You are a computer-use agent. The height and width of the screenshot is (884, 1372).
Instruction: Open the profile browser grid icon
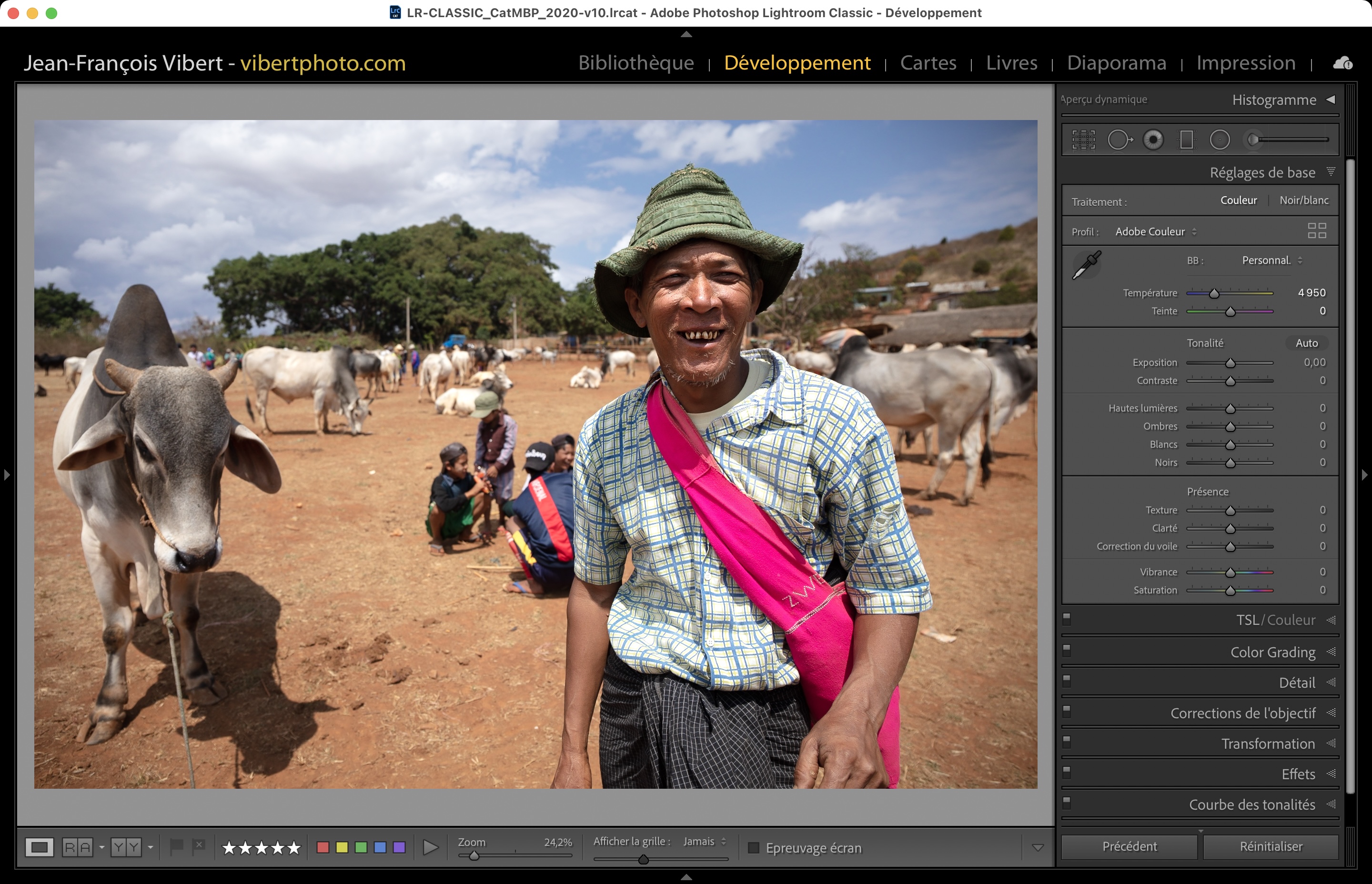1316,231
